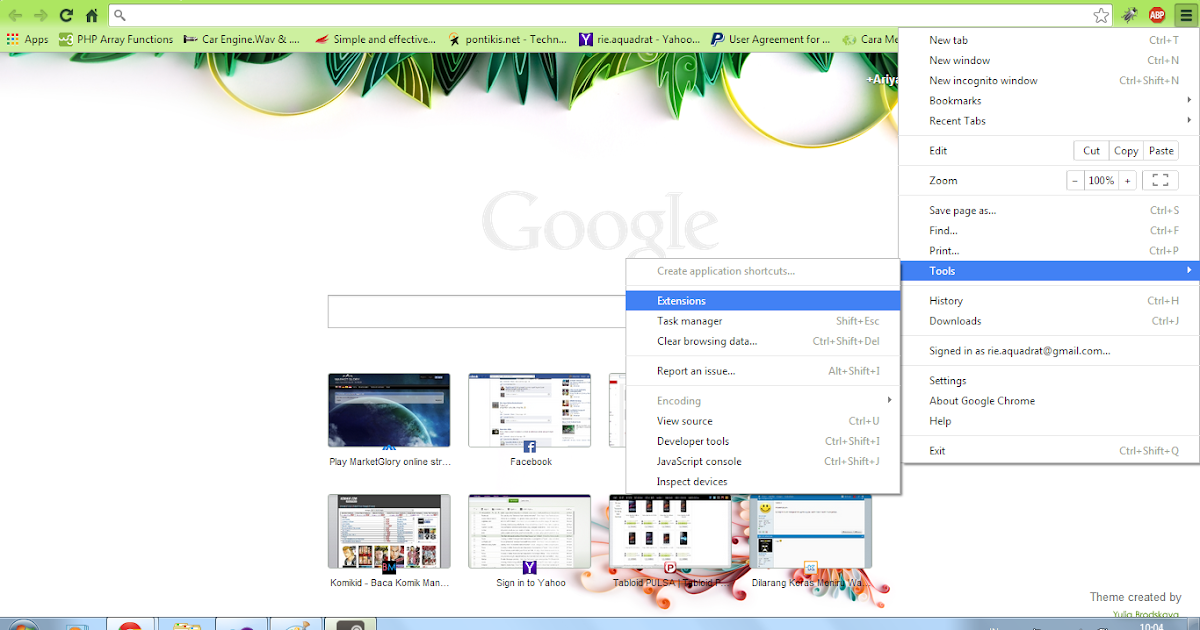
Task: Select About Google Chrome
Action: point(1048,401)
